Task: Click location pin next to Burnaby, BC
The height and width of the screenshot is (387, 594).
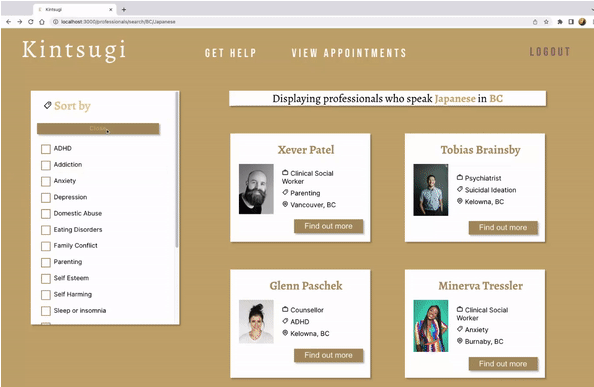Action: pos(460,341)
